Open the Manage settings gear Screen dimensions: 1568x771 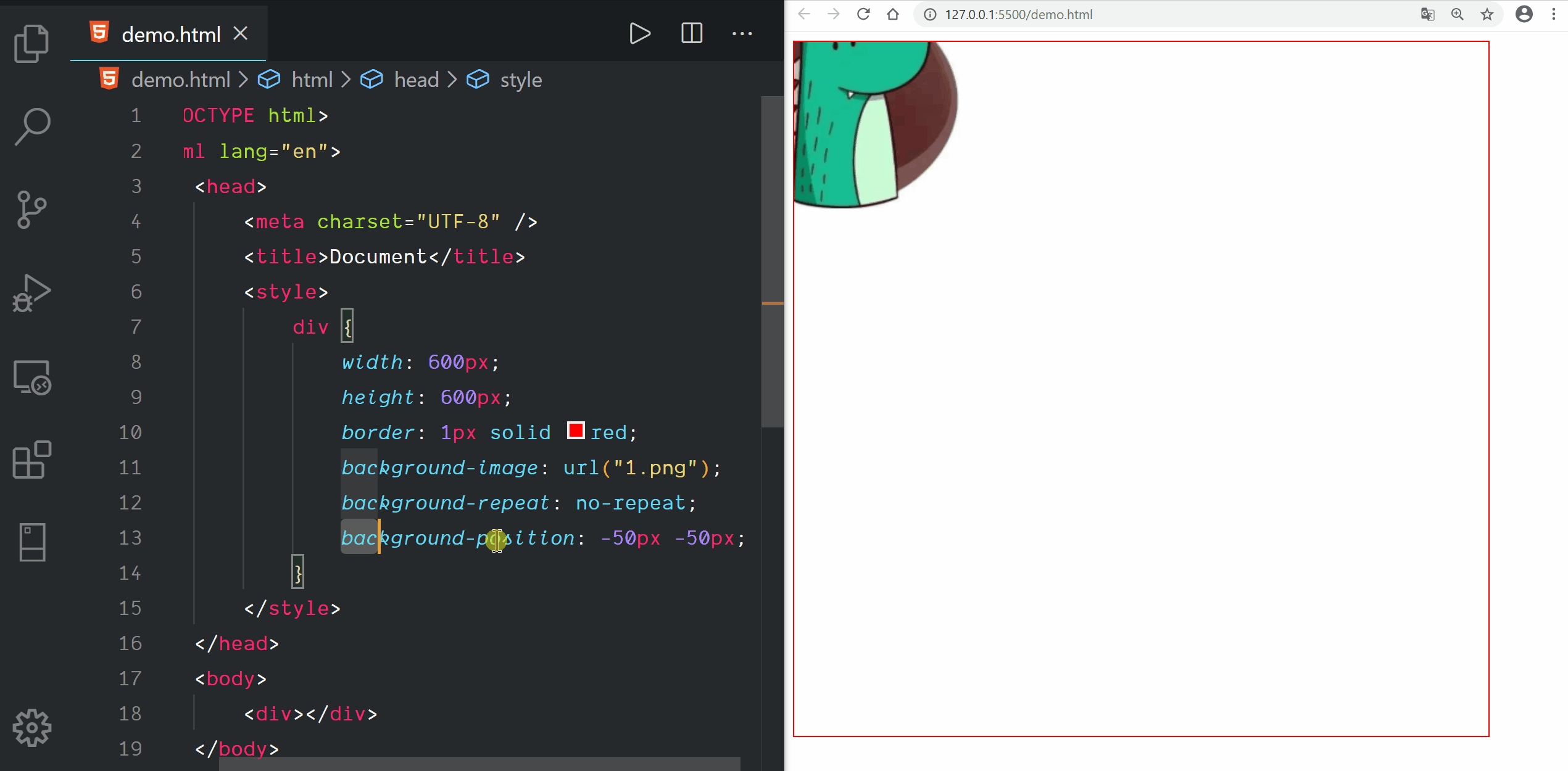point(31,728)
